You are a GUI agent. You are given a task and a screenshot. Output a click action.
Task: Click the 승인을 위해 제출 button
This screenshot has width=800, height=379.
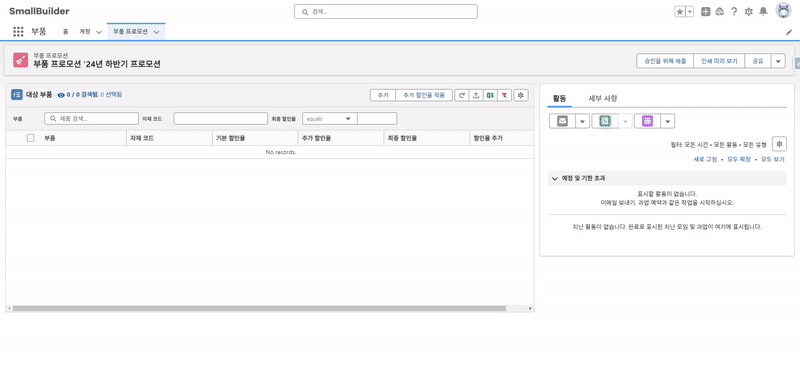point(665,61)
